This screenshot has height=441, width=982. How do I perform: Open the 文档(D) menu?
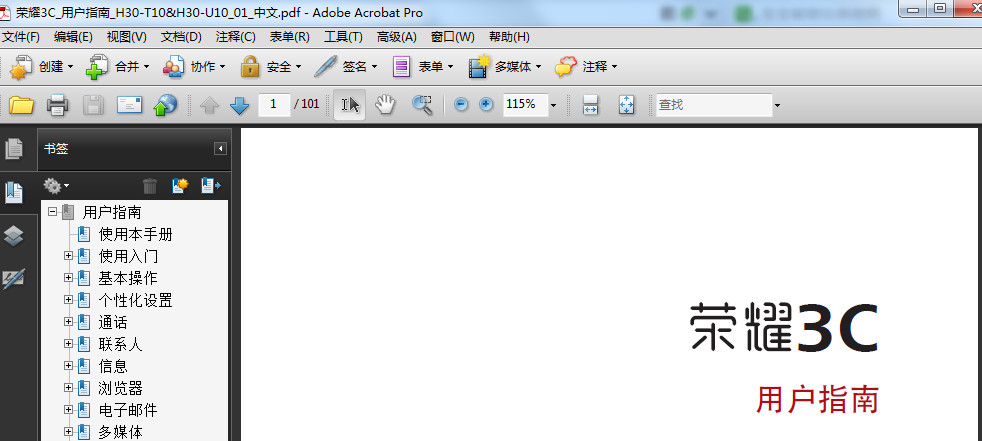(181, 37)
